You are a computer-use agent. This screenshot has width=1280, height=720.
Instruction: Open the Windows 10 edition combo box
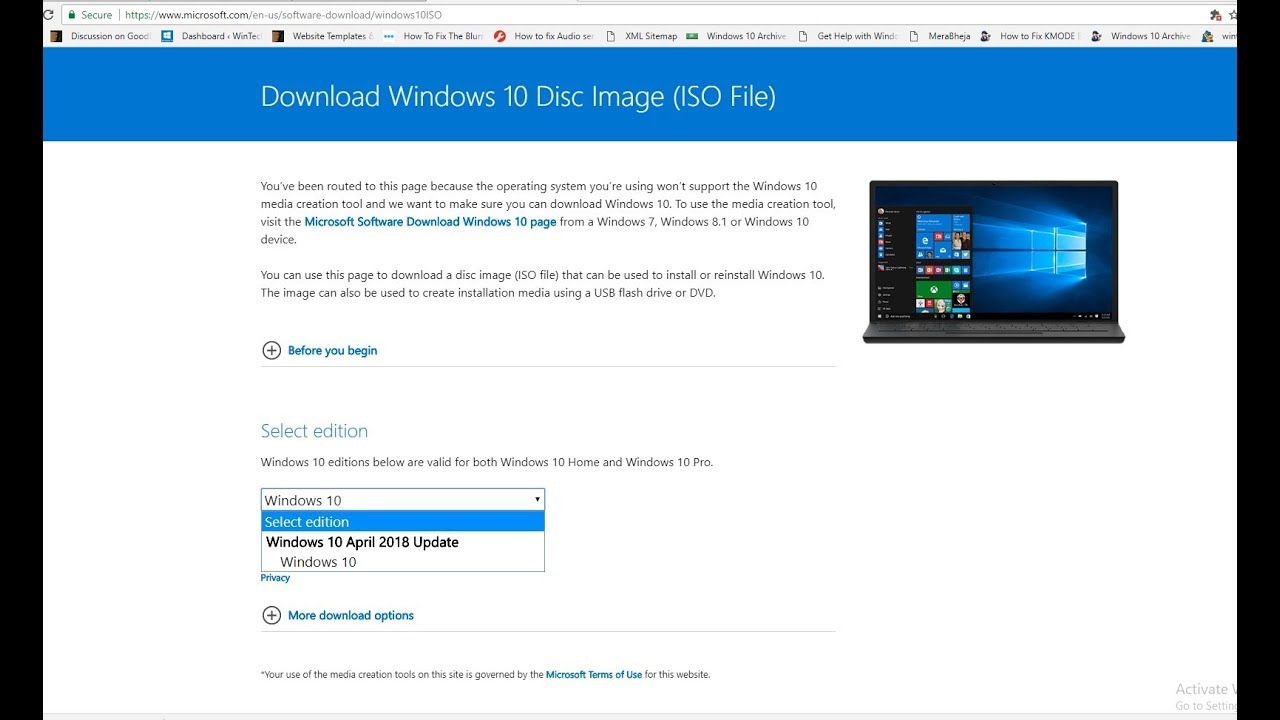pos(403,500)
